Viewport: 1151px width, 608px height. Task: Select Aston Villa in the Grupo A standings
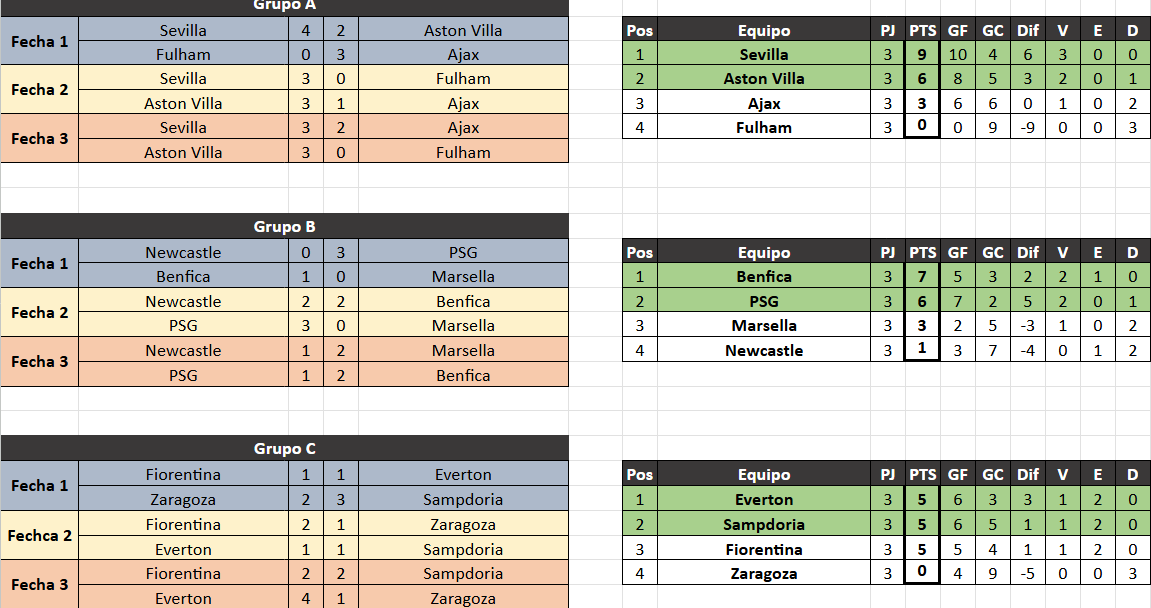(x=764, y=79)
